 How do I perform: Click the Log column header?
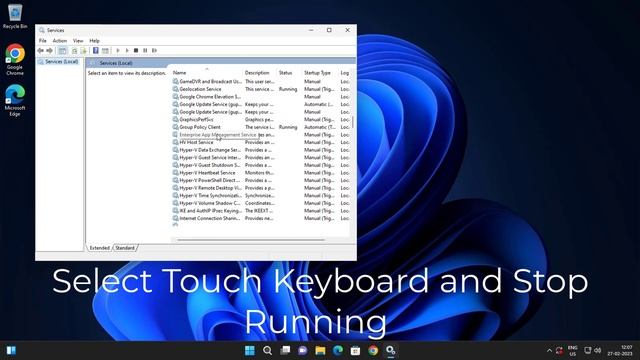[344, 73]
